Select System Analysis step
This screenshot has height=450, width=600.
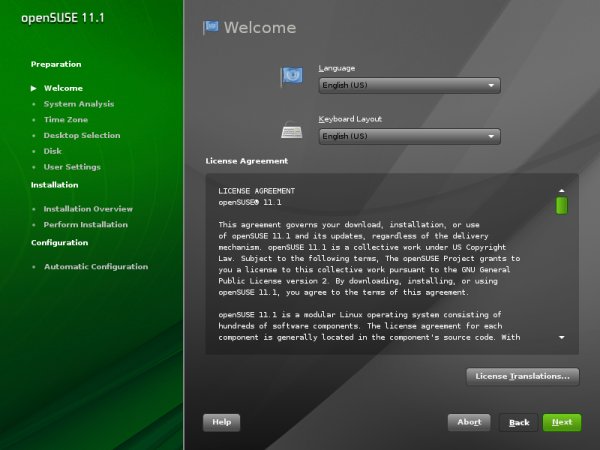[x=79, y=104]
